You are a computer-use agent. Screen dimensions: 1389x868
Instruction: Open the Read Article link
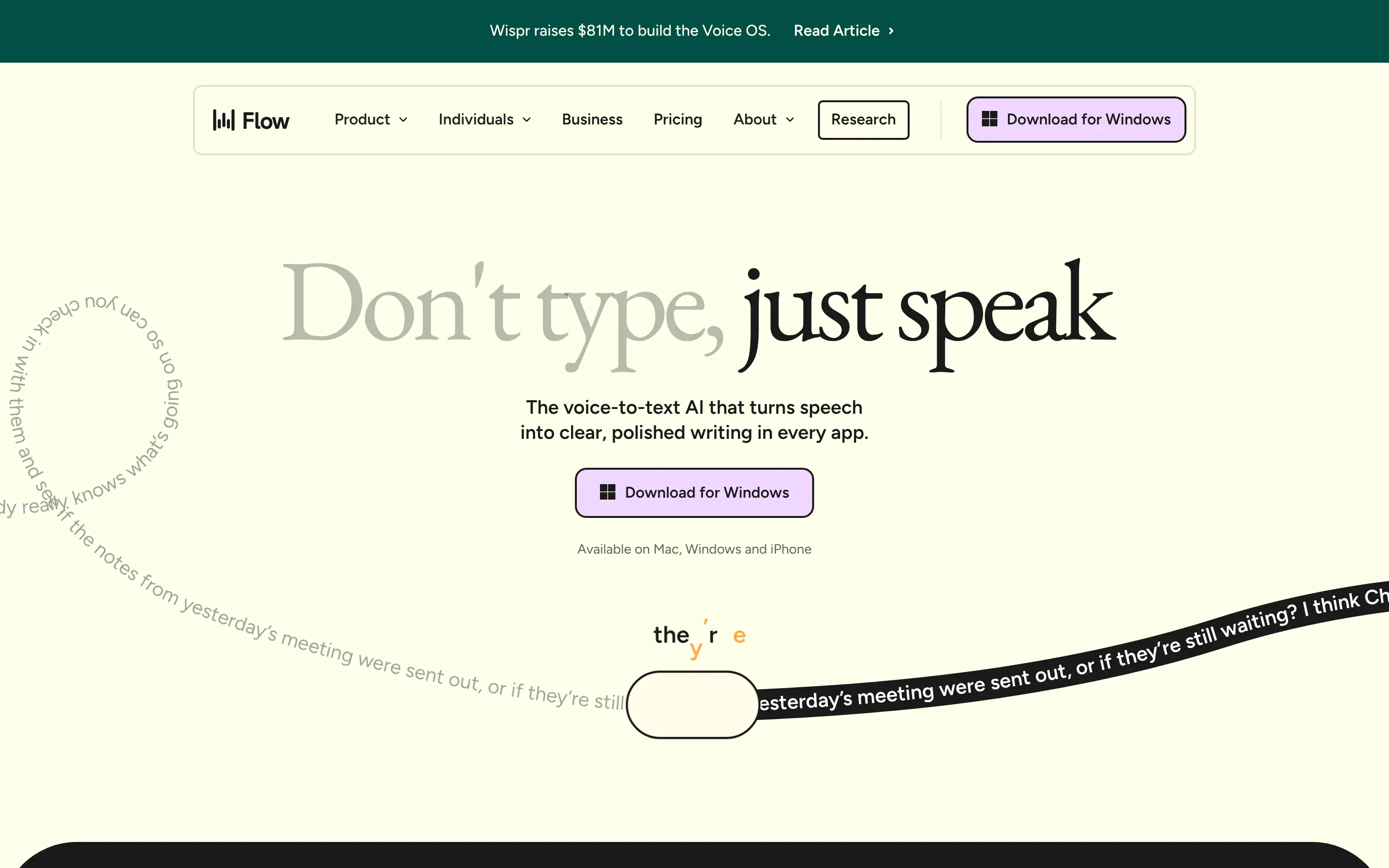[836, 31]
